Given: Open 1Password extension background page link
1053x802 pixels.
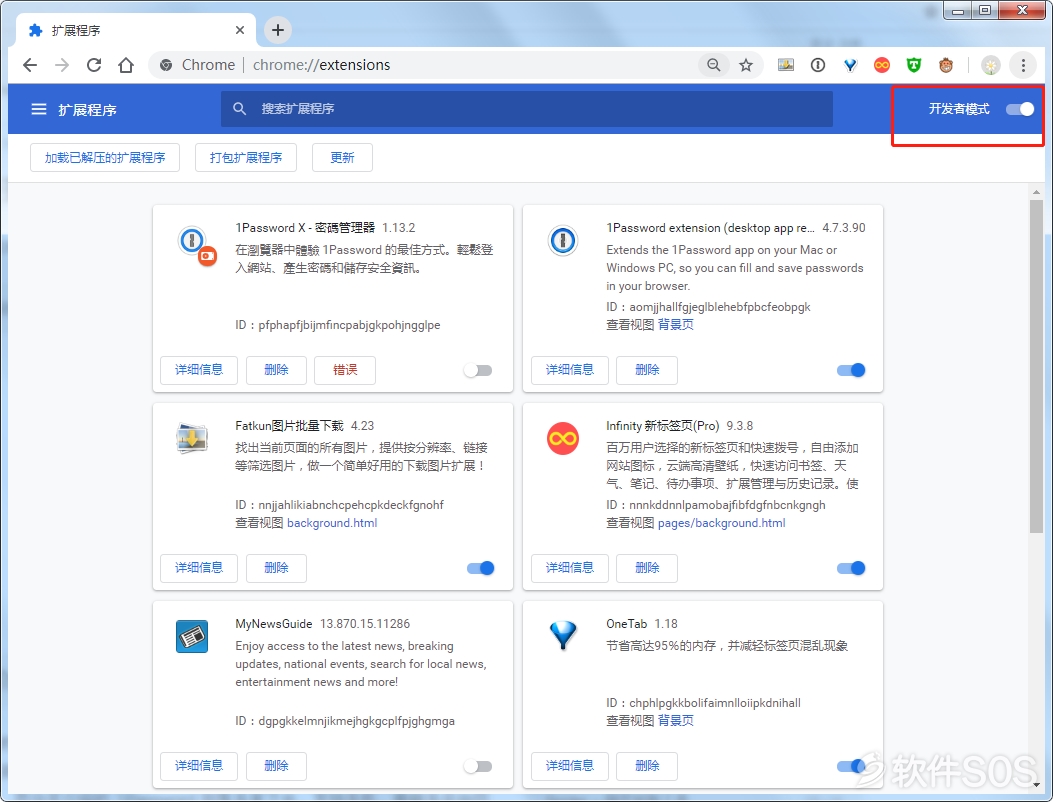Looking at the screenshot, I should pyautogui.click(x=676, y=325).
